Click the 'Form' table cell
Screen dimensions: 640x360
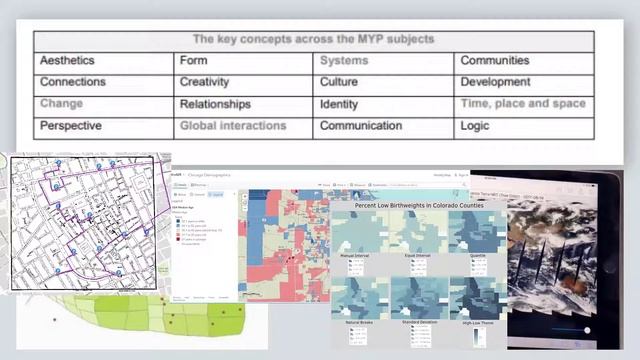click(x=243, y=63)
